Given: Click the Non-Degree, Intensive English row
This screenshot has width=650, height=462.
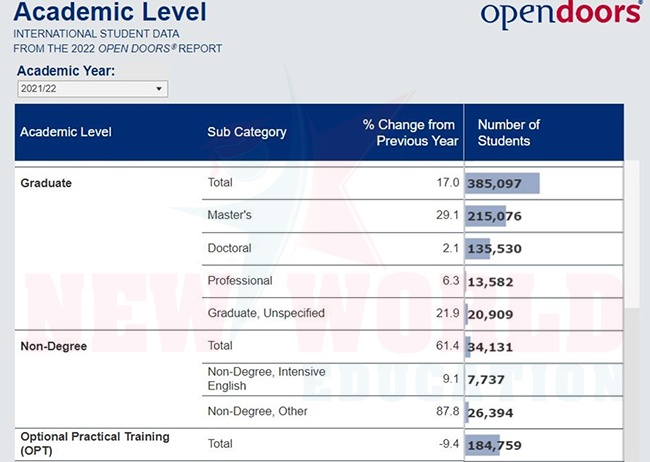Looking at the screenshot, I should [x=265, y=378].
